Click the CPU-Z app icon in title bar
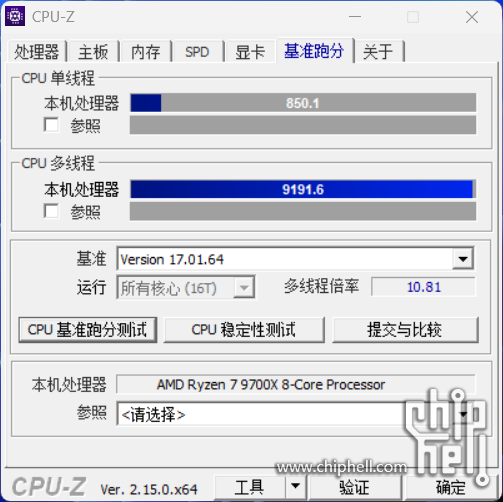The height and width of the screenshot is (502, 503). pos(15,16)
